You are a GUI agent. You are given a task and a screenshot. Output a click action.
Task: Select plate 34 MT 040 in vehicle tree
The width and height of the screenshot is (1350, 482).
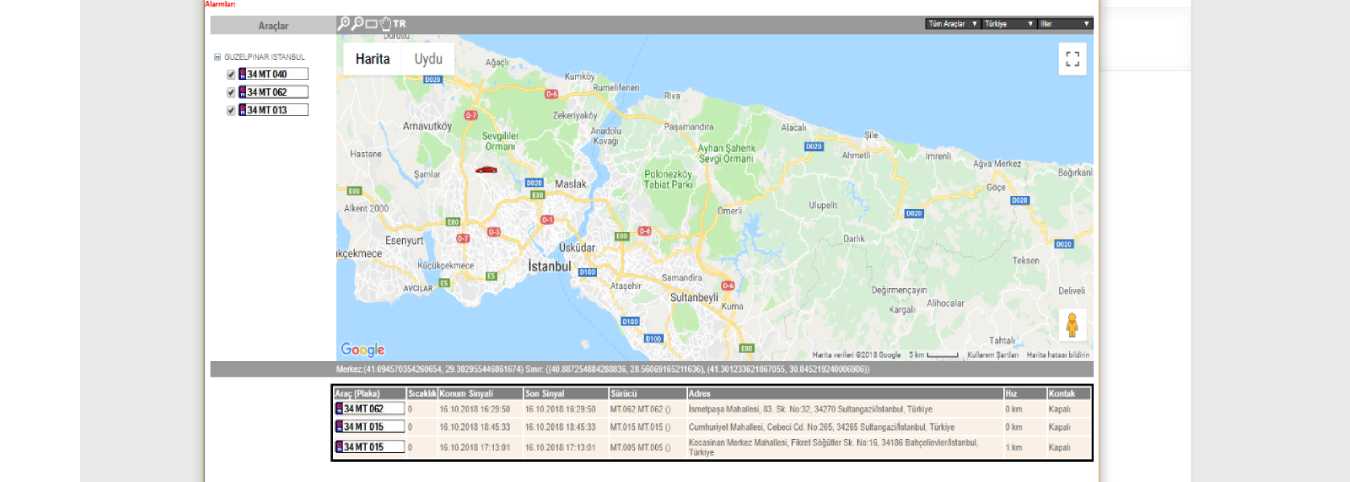pos(273,74)
